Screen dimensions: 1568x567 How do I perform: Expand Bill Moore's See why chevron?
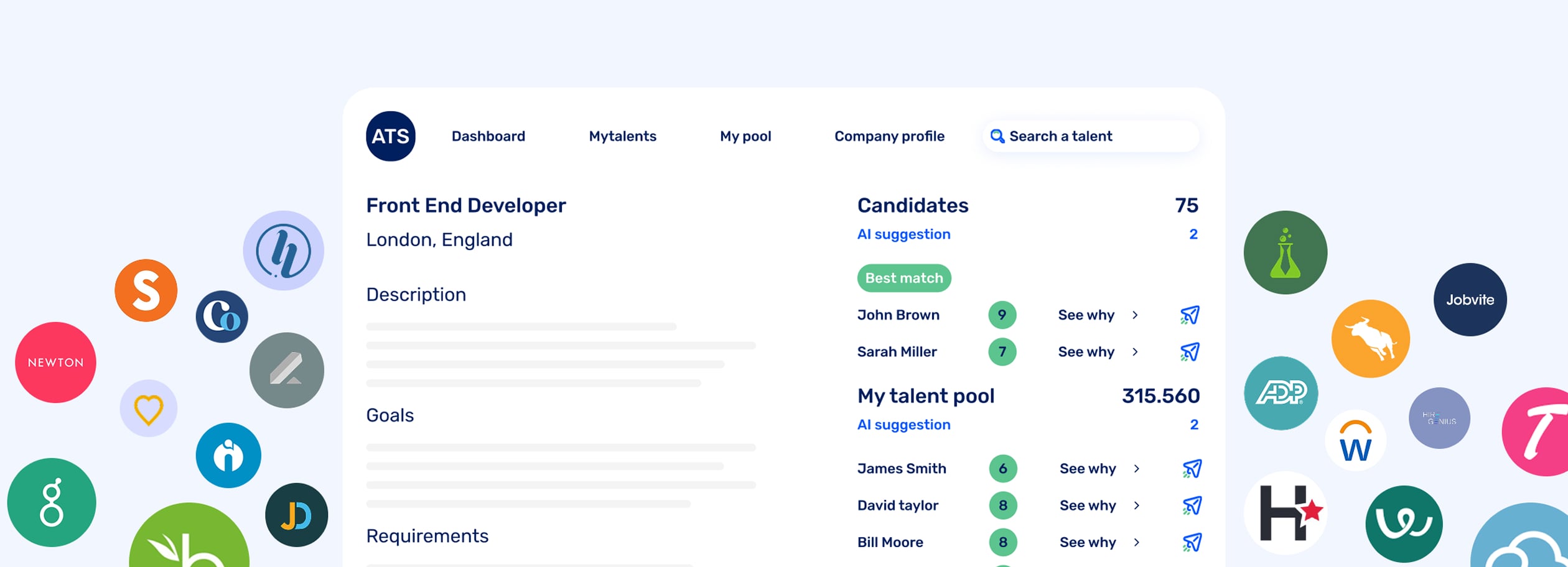[x=1137, y=542]
